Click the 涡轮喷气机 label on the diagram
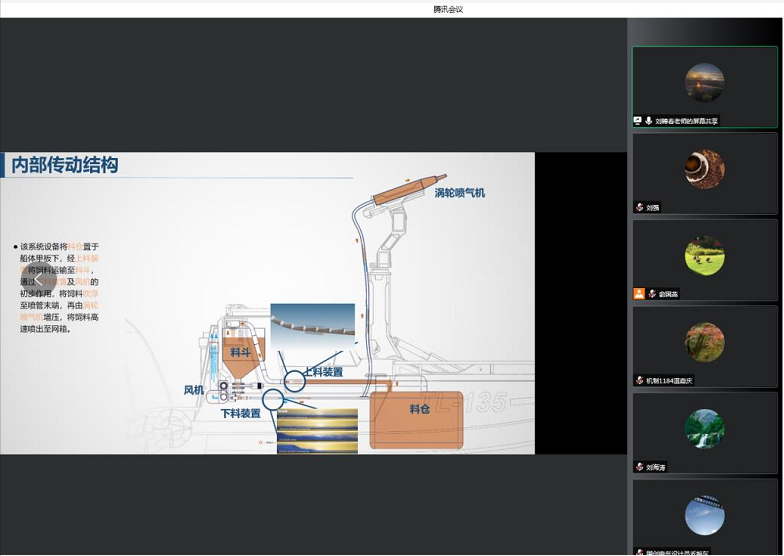This screenshot has height=556, width=784. pyautogui.click(x=459, y=192)
